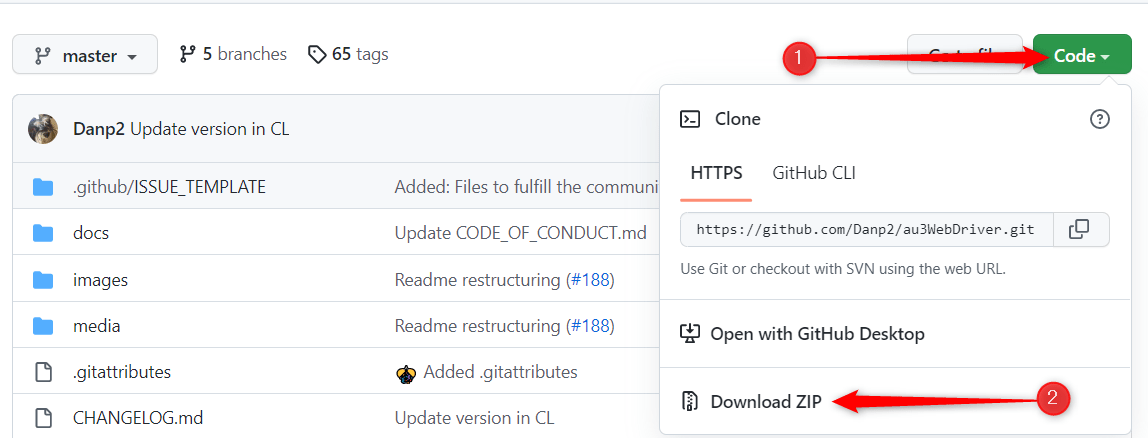Click the repository clone URL field
The height and width of the screenshot is (438, 1148).
pos(865,229)
